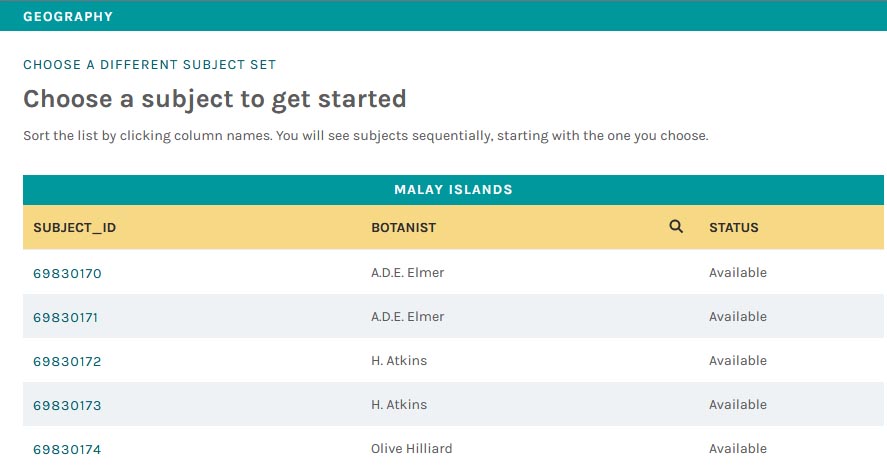Viewport: 887px width, 466px height.
Task: Click the botanist search magnifier icon
Action: pos(675,227)
